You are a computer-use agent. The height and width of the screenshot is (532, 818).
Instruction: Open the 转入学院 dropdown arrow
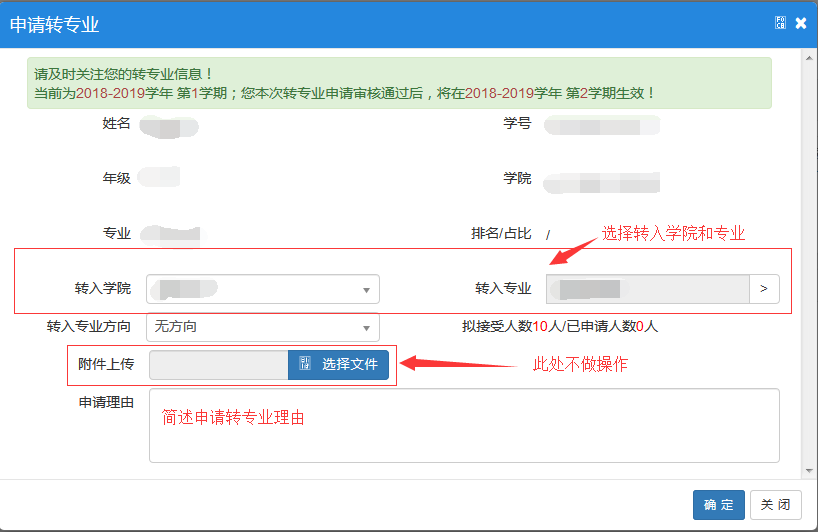[366, 290]
